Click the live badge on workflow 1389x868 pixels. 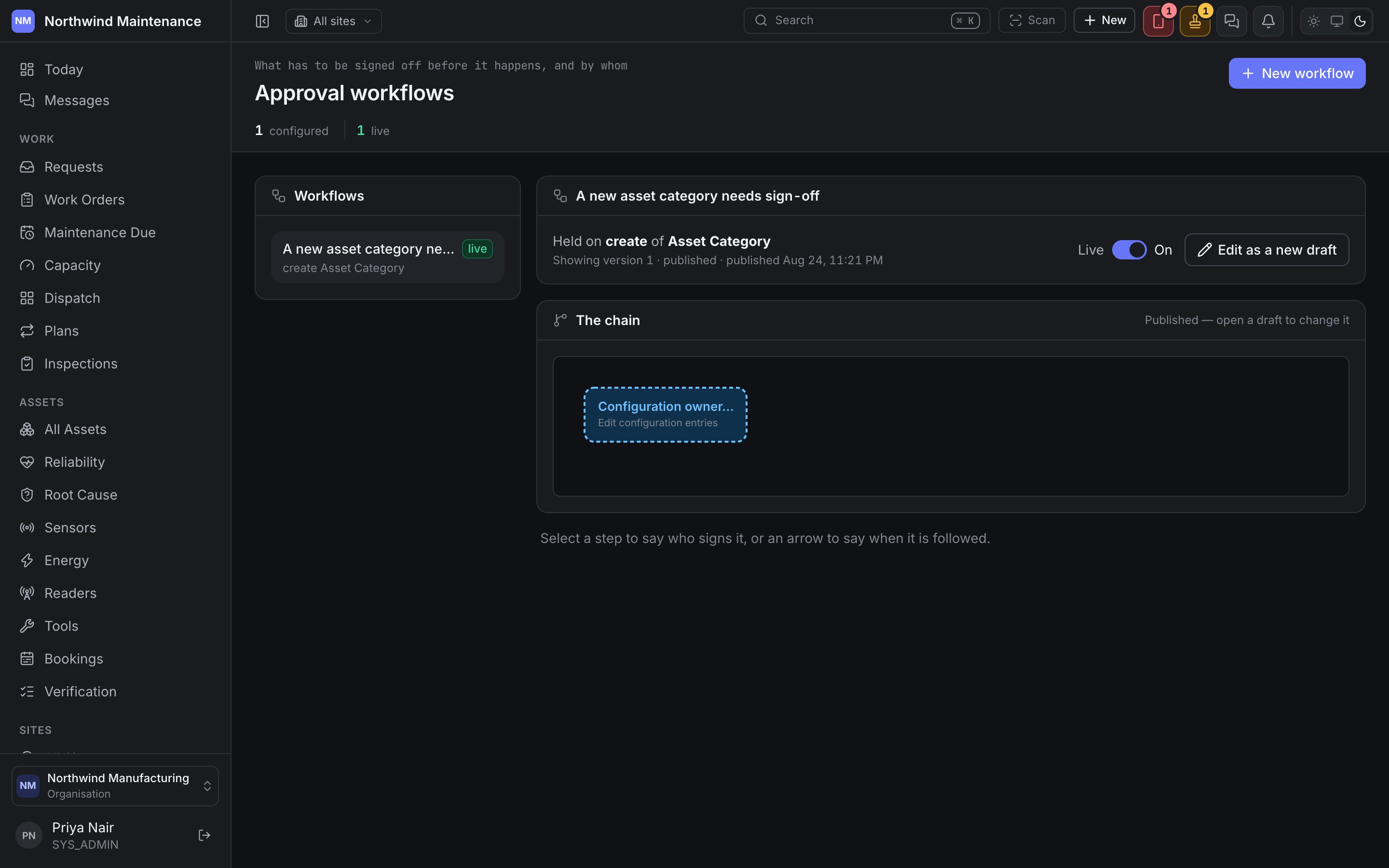coord(477,248)
